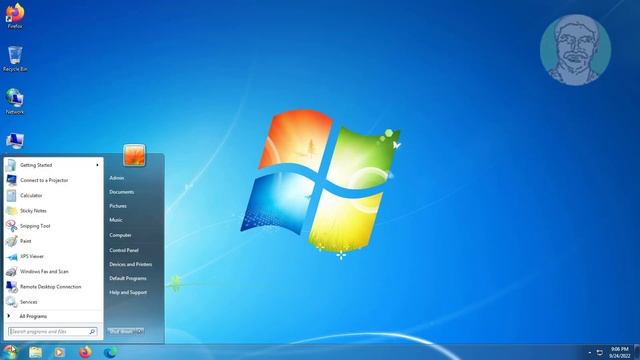Click the round sketched portrait gadget
640x360 pixels.
(x=576, y=50)
